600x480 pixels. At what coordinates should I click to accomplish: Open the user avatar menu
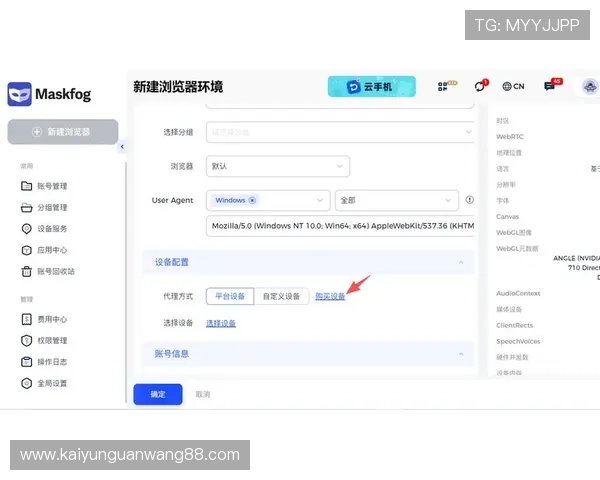pos(590,87)
